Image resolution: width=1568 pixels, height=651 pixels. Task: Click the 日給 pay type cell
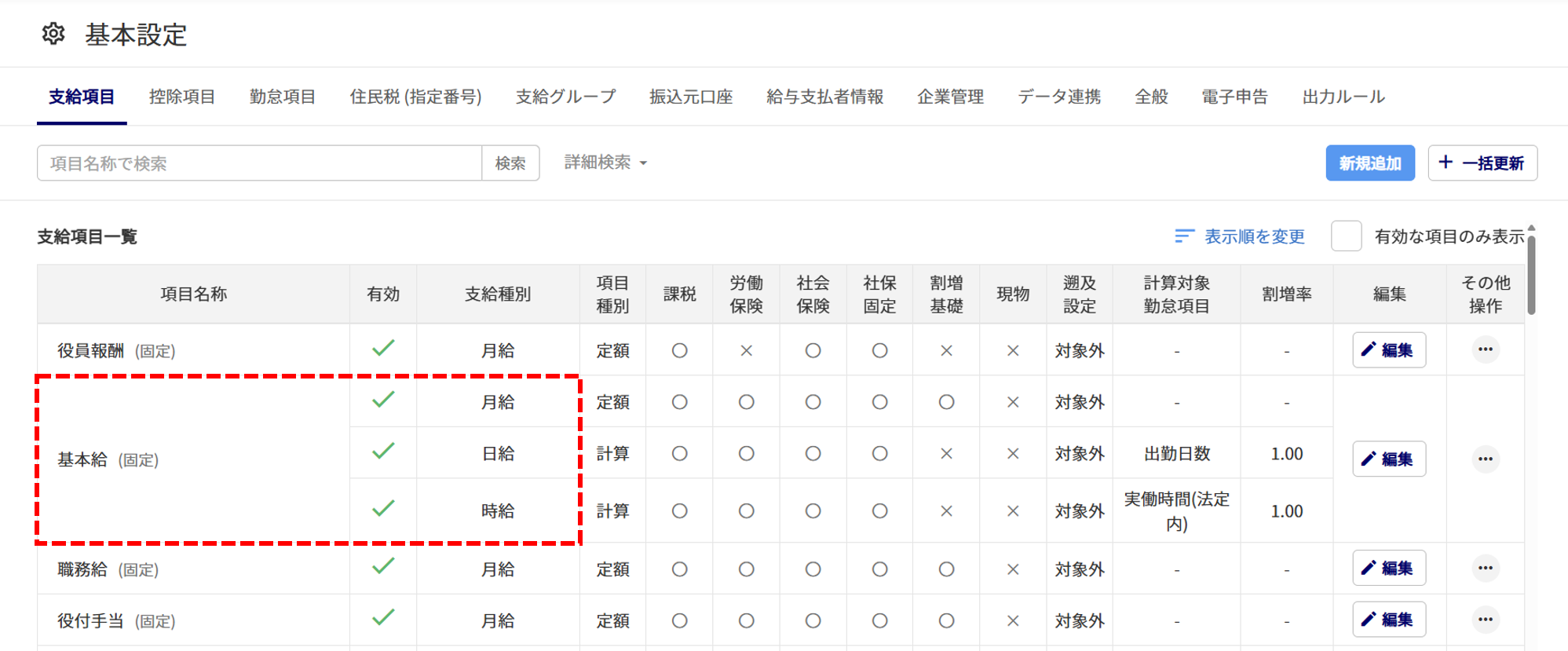point(498,453)
